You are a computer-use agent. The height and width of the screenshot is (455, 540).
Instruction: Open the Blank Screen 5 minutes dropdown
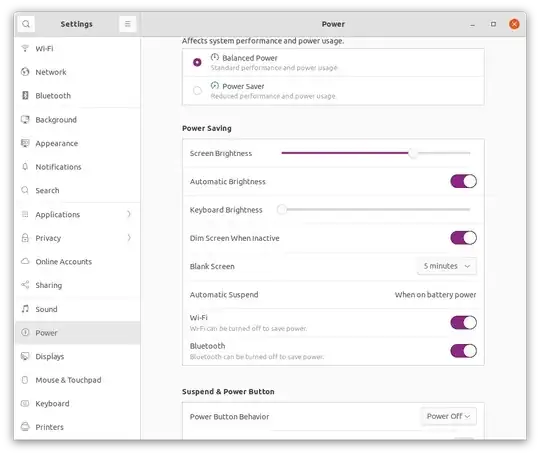(447, 266)
